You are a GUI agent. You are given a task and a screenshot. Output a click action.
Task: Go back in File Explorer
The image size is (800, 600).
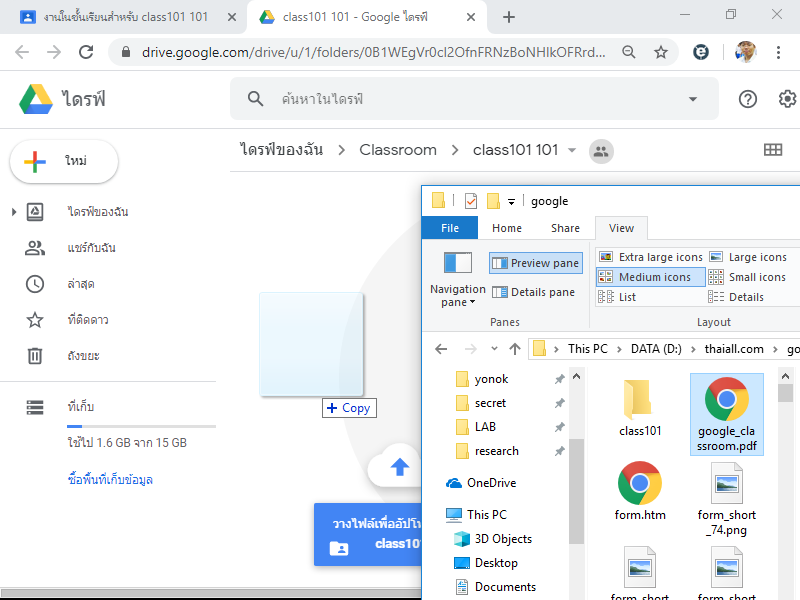tap(441, 349)
